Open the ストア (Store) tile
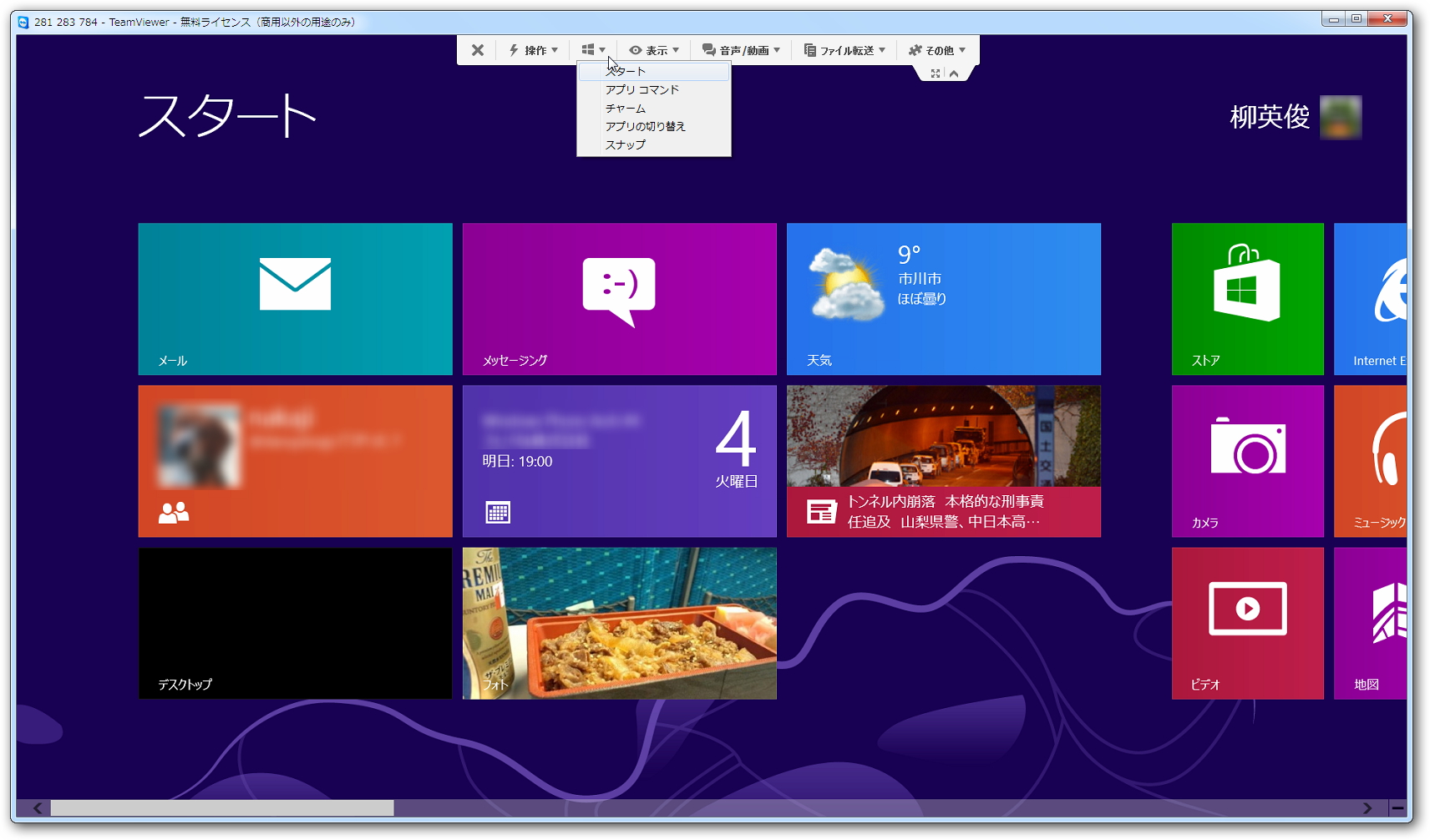This screenshot has width=1430, height=840. click(x=1247, y=298)
